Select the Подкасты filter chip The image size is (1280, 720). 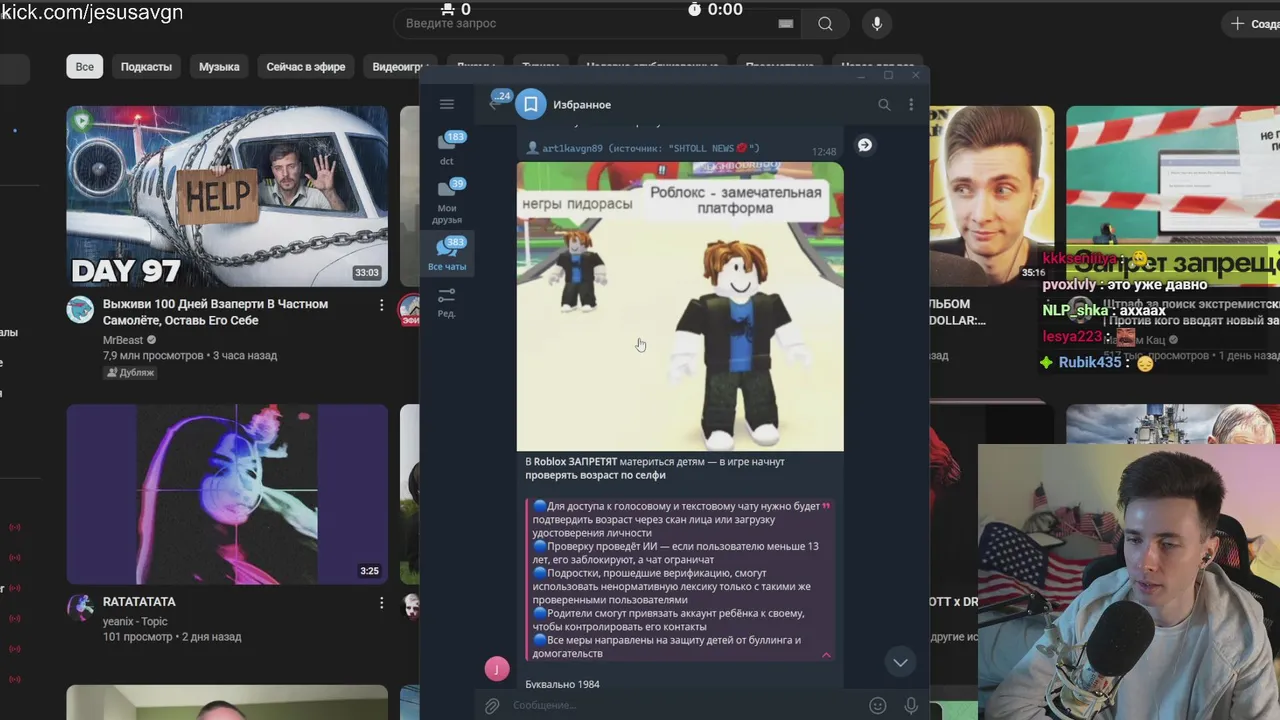point(146,67)
